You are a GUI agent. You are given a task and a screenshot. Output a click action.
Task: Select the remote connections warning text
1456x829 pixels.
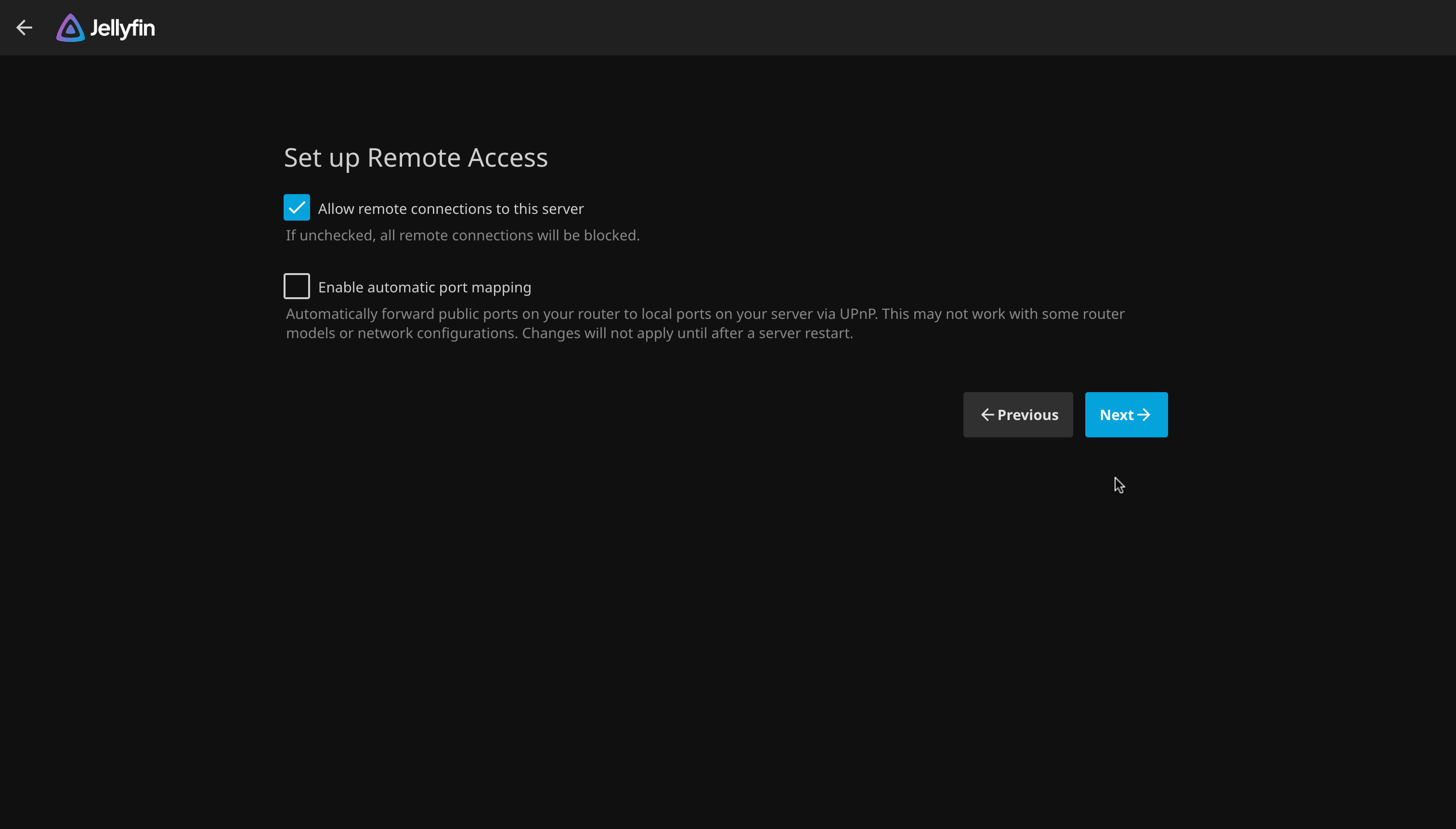point(462,235)
